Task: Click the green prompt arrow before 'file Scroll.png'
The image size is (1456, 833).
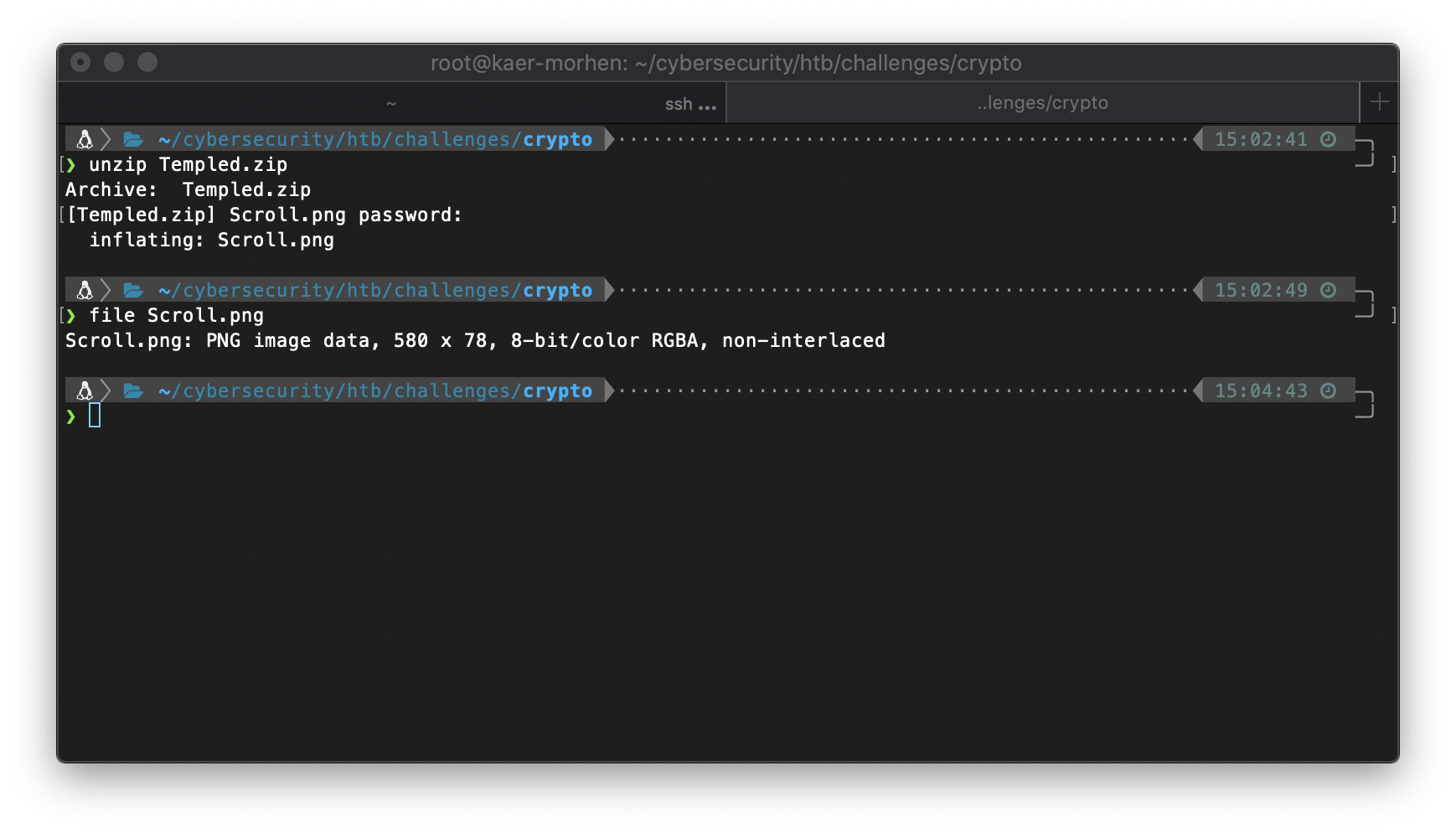Action: [71, 315]
